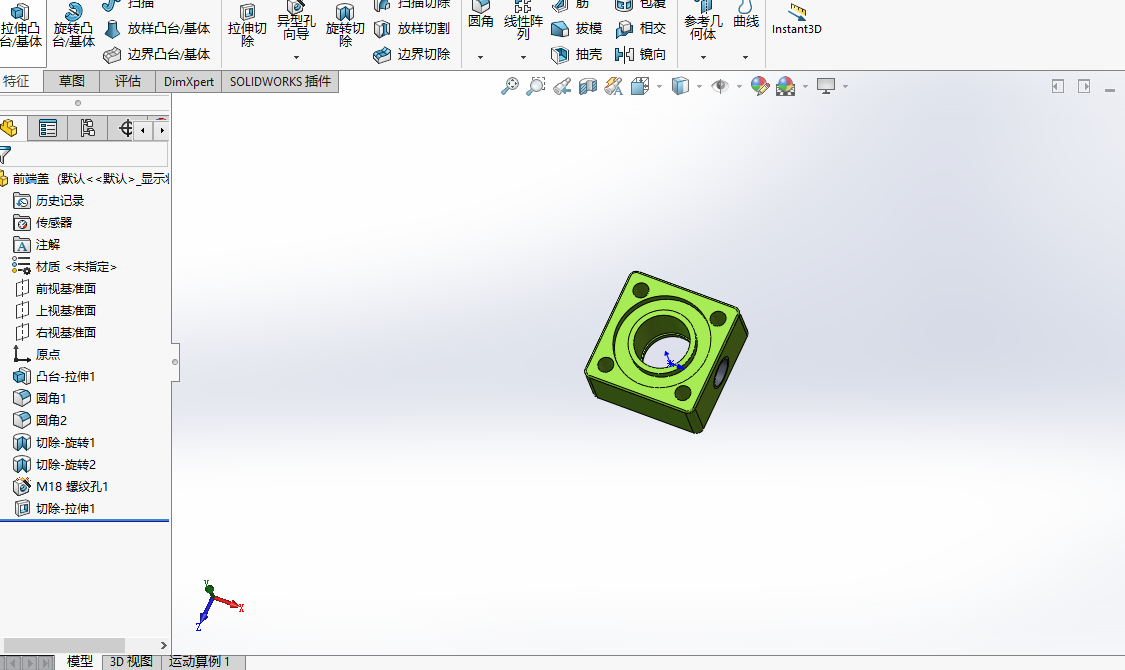Select the M18 螺纹孔1 feature

pyautogui.click(x=61, y=487)
